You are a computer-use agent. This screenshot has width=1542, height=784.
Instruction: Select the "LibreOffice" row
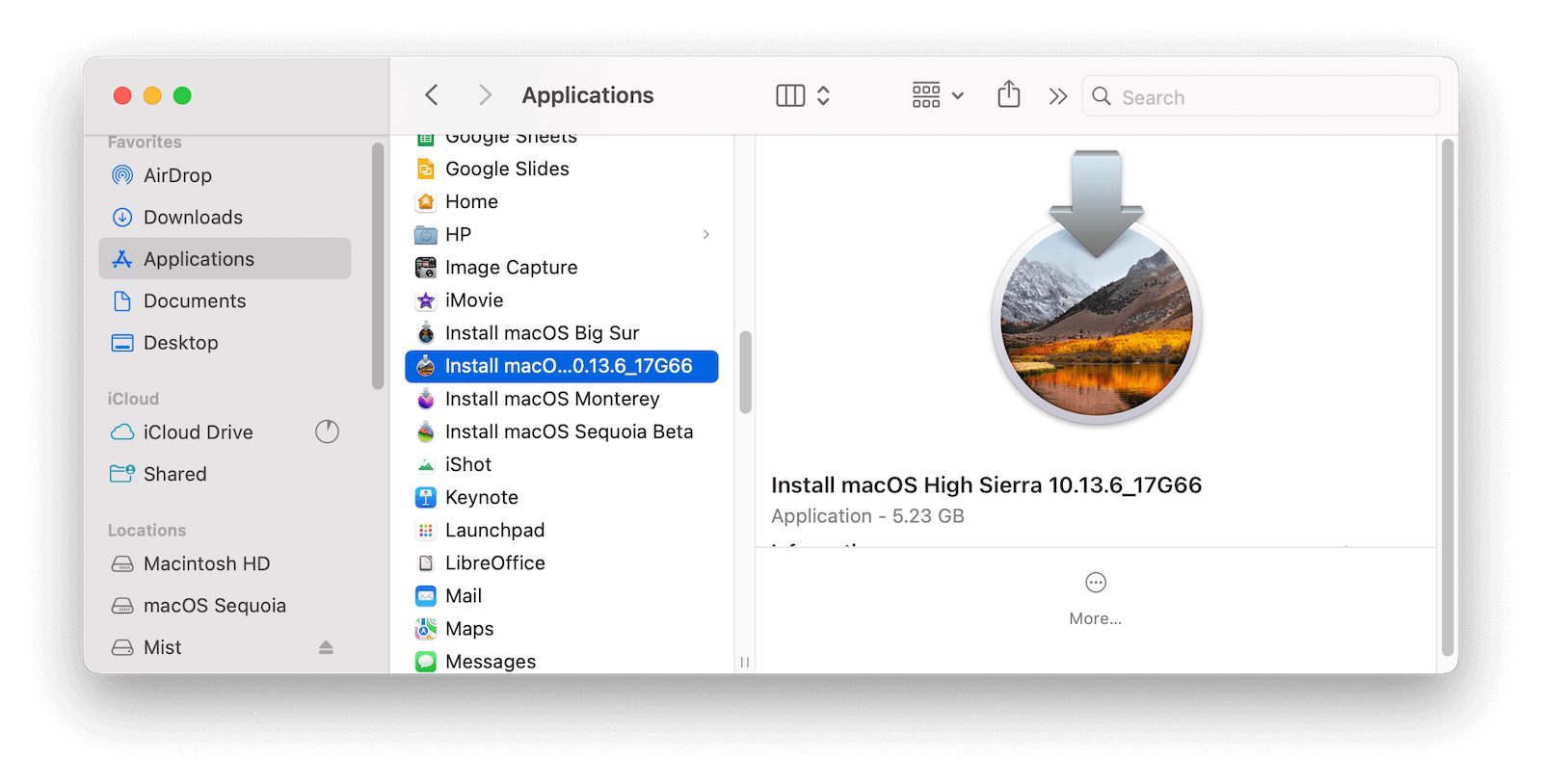click(x=562, y=563)
